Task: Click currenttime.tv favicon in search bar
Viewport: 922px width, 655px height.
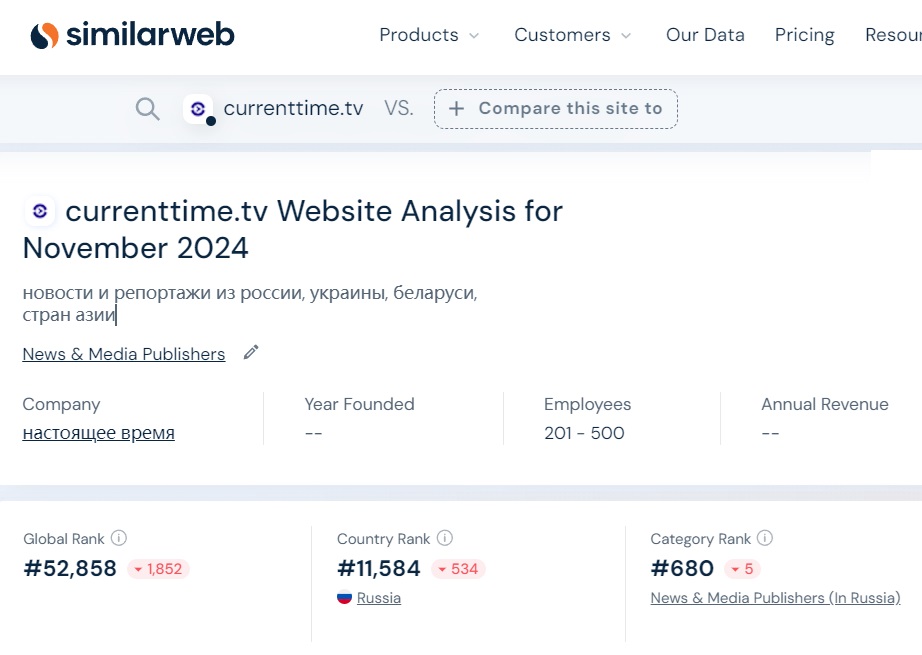Action: click(x=198, y=109)
